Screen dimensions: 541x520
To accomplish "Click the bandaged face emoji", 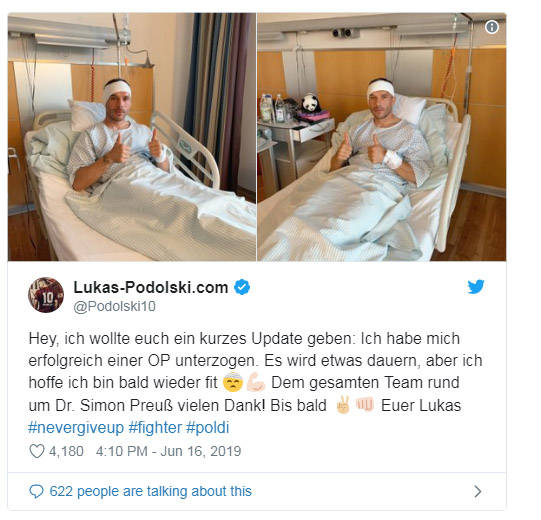I will pos(233,382).
